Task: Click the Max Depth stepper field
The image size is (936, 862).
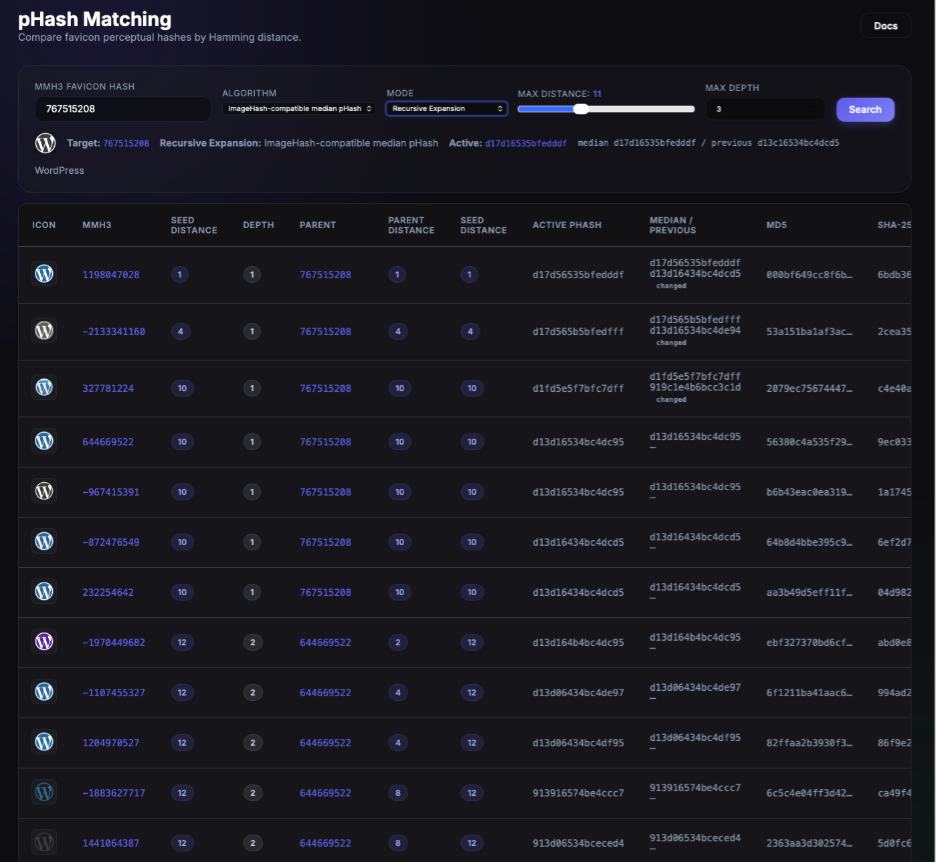Action: coord(765,109)
